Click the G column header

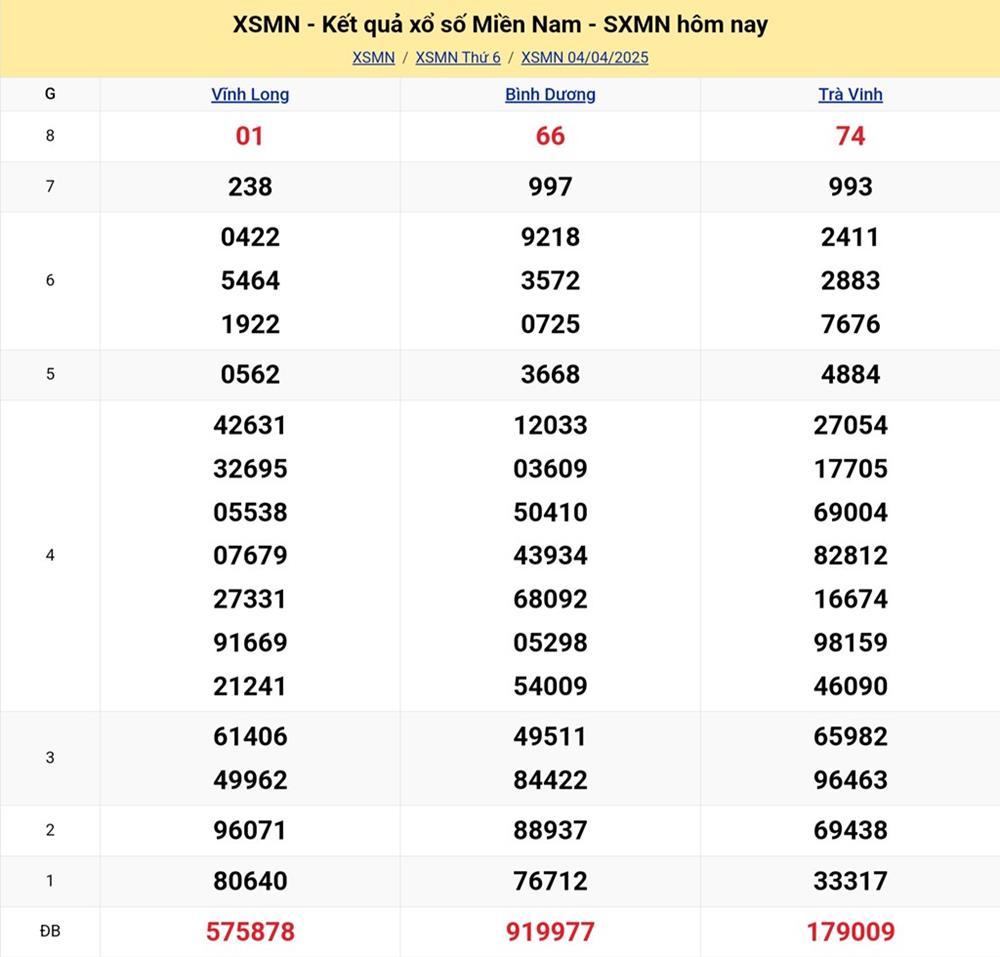coord(50,94)
